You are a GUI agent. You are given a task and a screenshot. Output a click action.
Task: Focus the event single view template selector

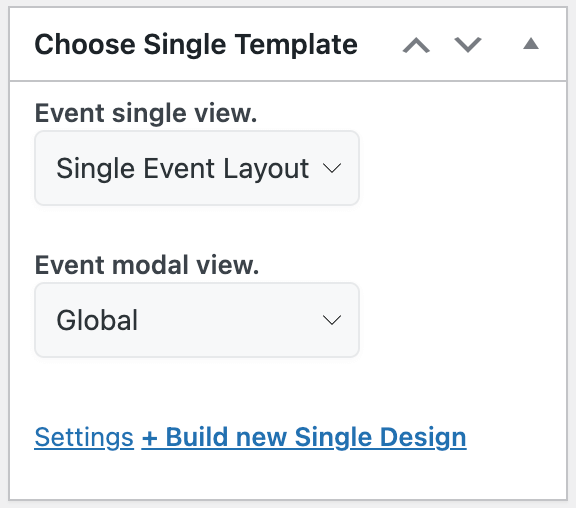click(x=197, y=168)
